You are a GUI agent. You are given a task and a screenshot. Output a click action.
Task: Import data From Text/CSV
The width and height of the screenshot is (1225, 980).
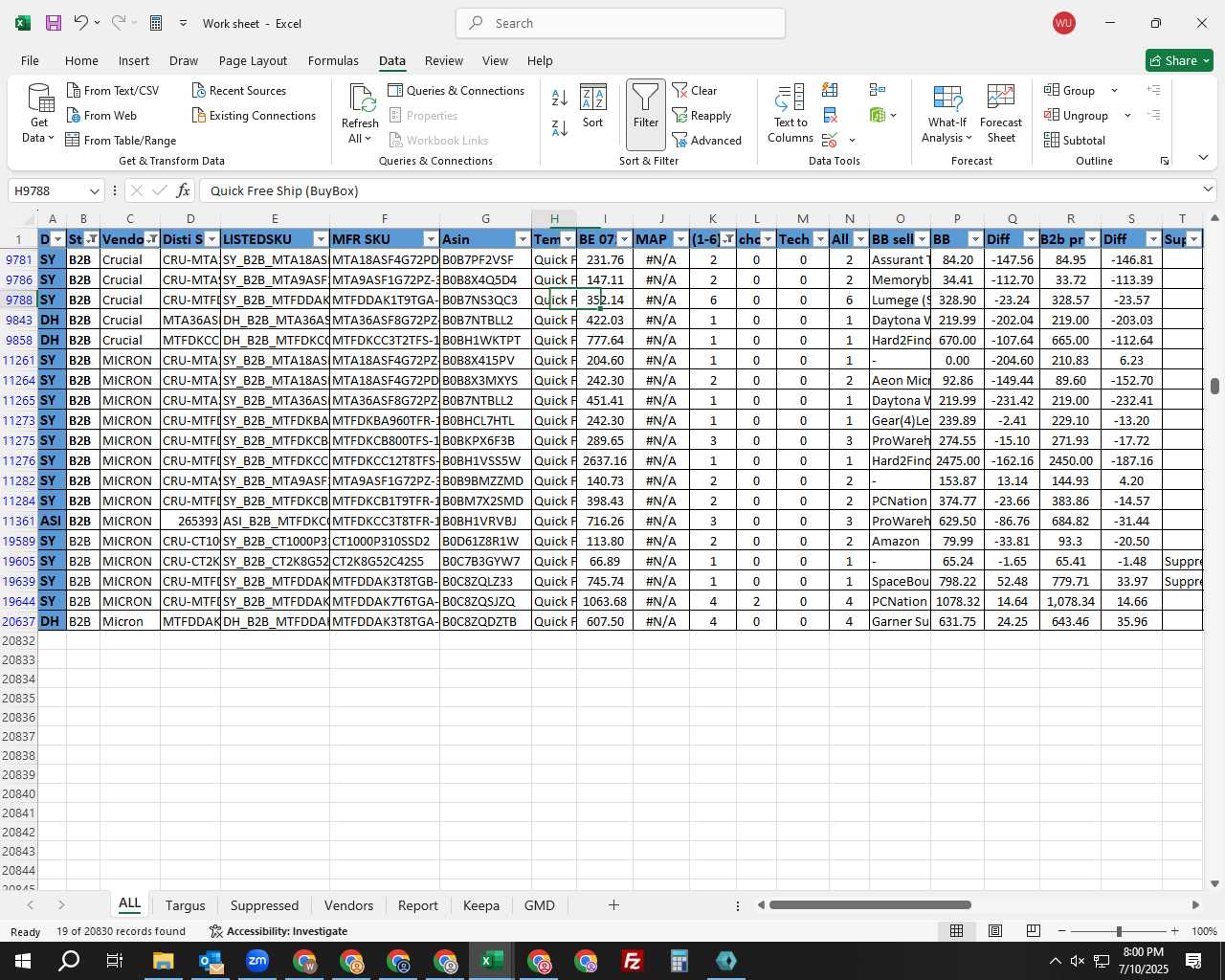(x=113, y=90)
